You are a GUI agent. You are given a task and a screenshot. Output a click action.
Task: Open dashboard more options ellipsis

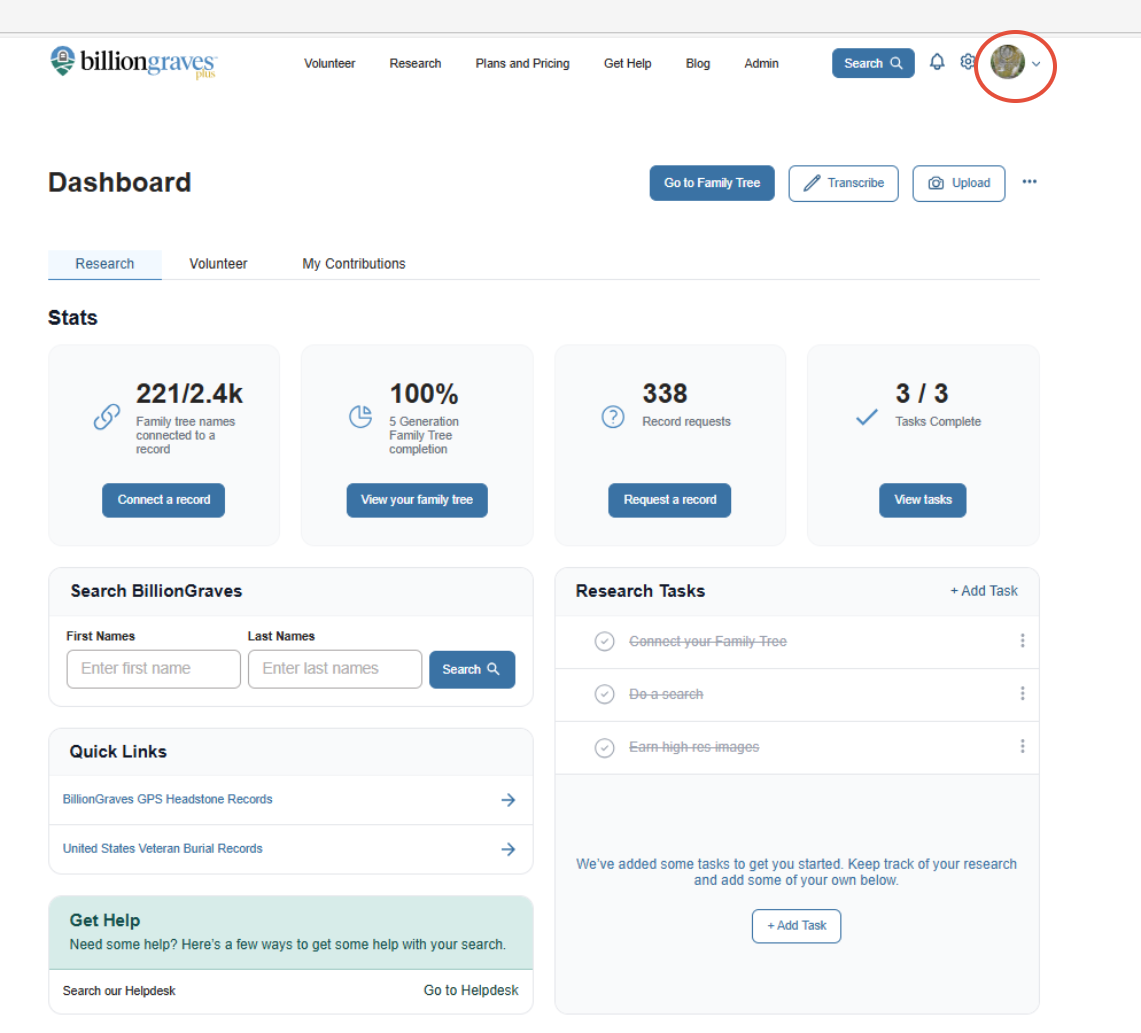tap(1029, 182)
